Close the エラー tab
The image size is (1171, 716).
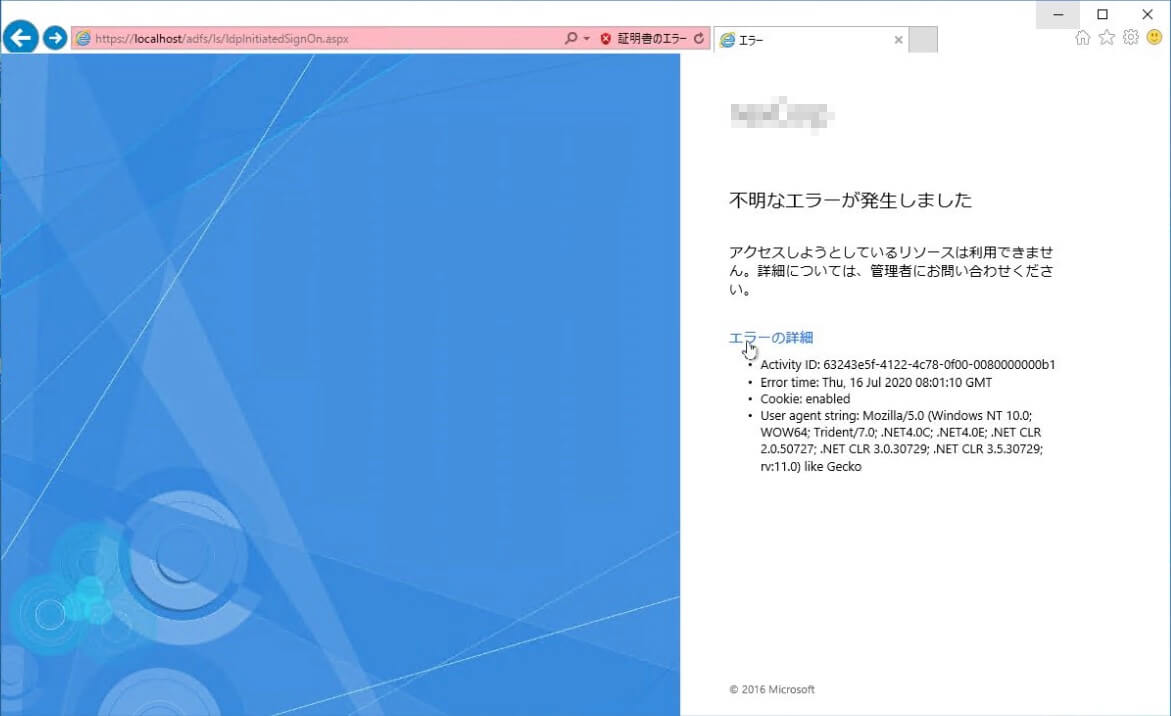pos(898,40)
